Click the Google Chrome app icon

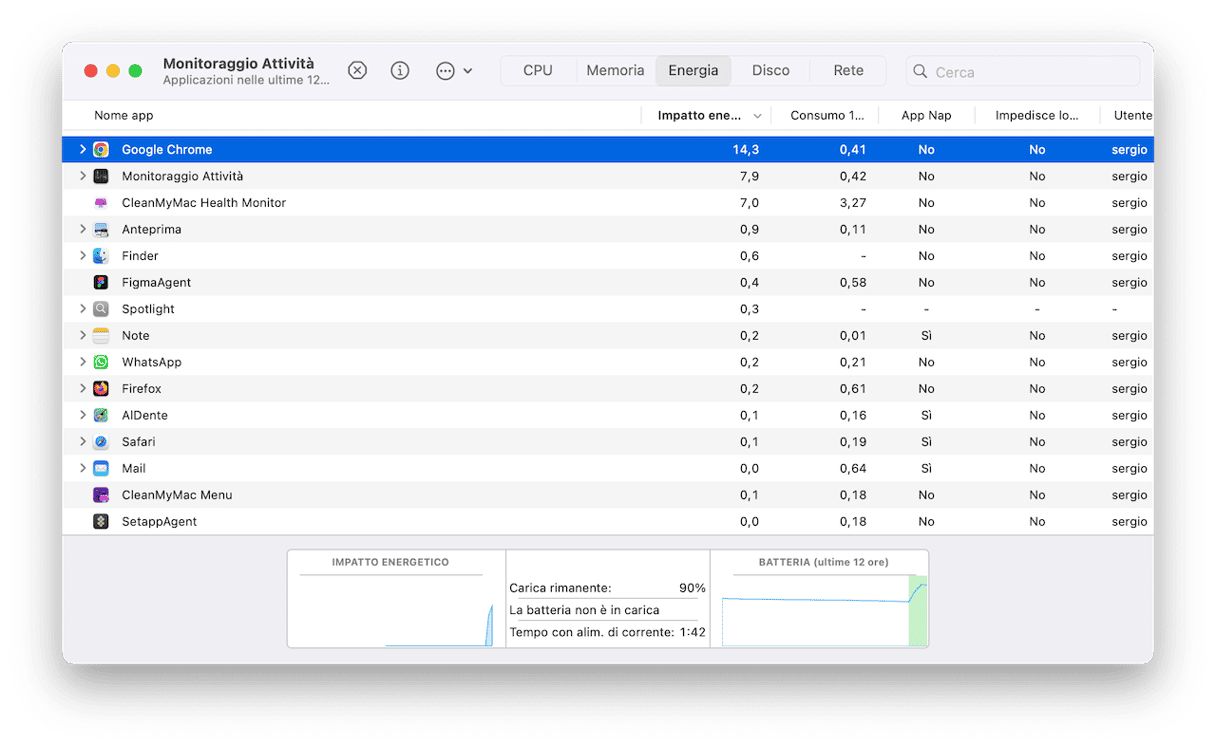(x=101, y=150)
